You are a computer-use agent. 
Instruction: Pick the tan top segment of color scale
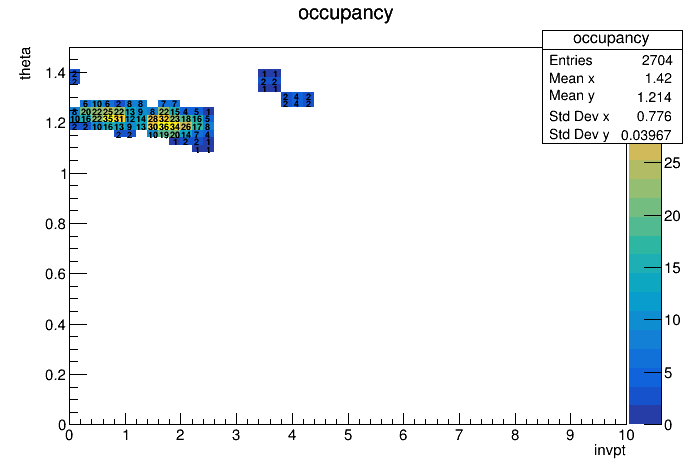point(645,151)
